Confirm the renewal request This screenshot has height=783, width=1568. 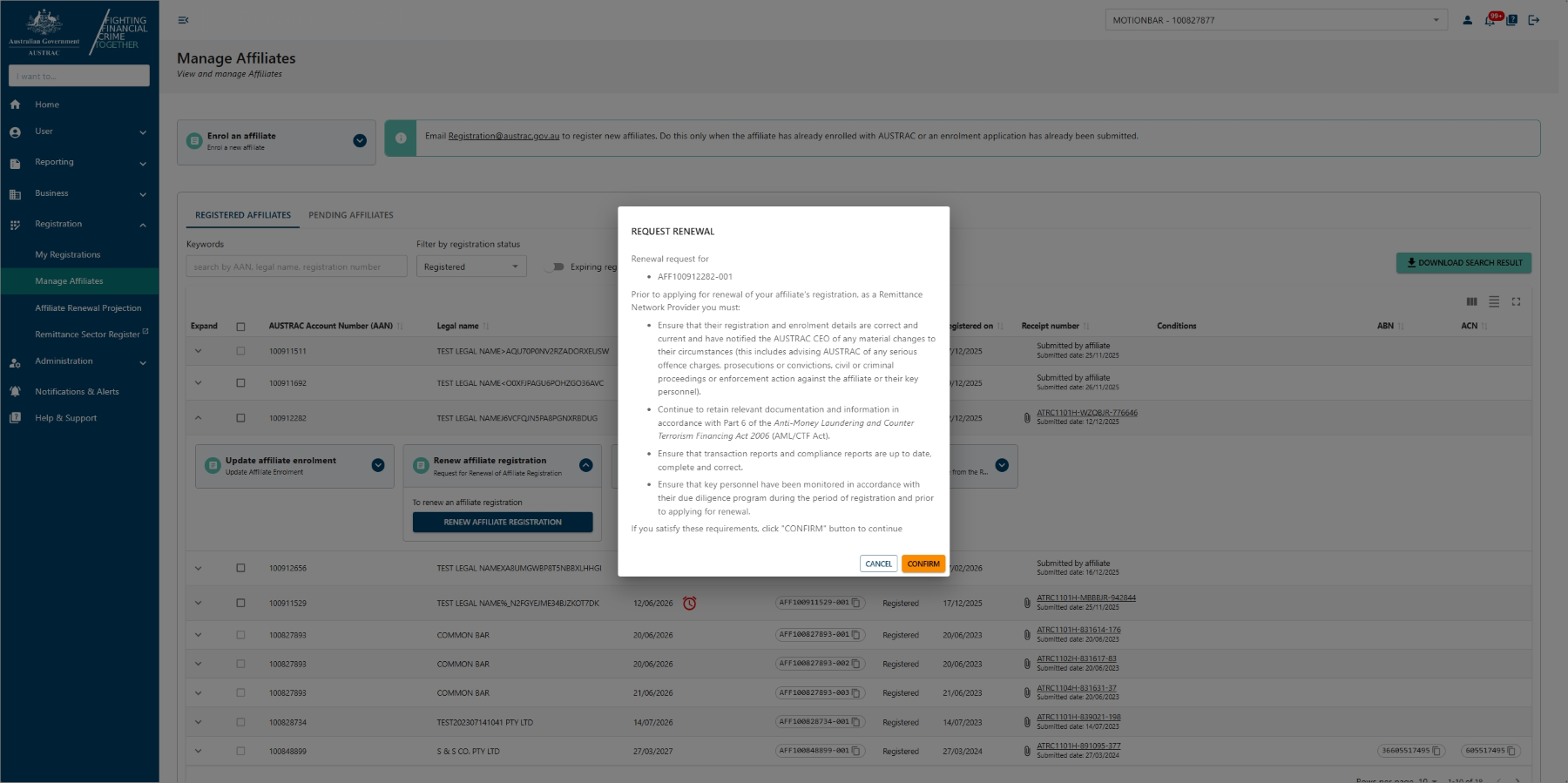point(923,564)
